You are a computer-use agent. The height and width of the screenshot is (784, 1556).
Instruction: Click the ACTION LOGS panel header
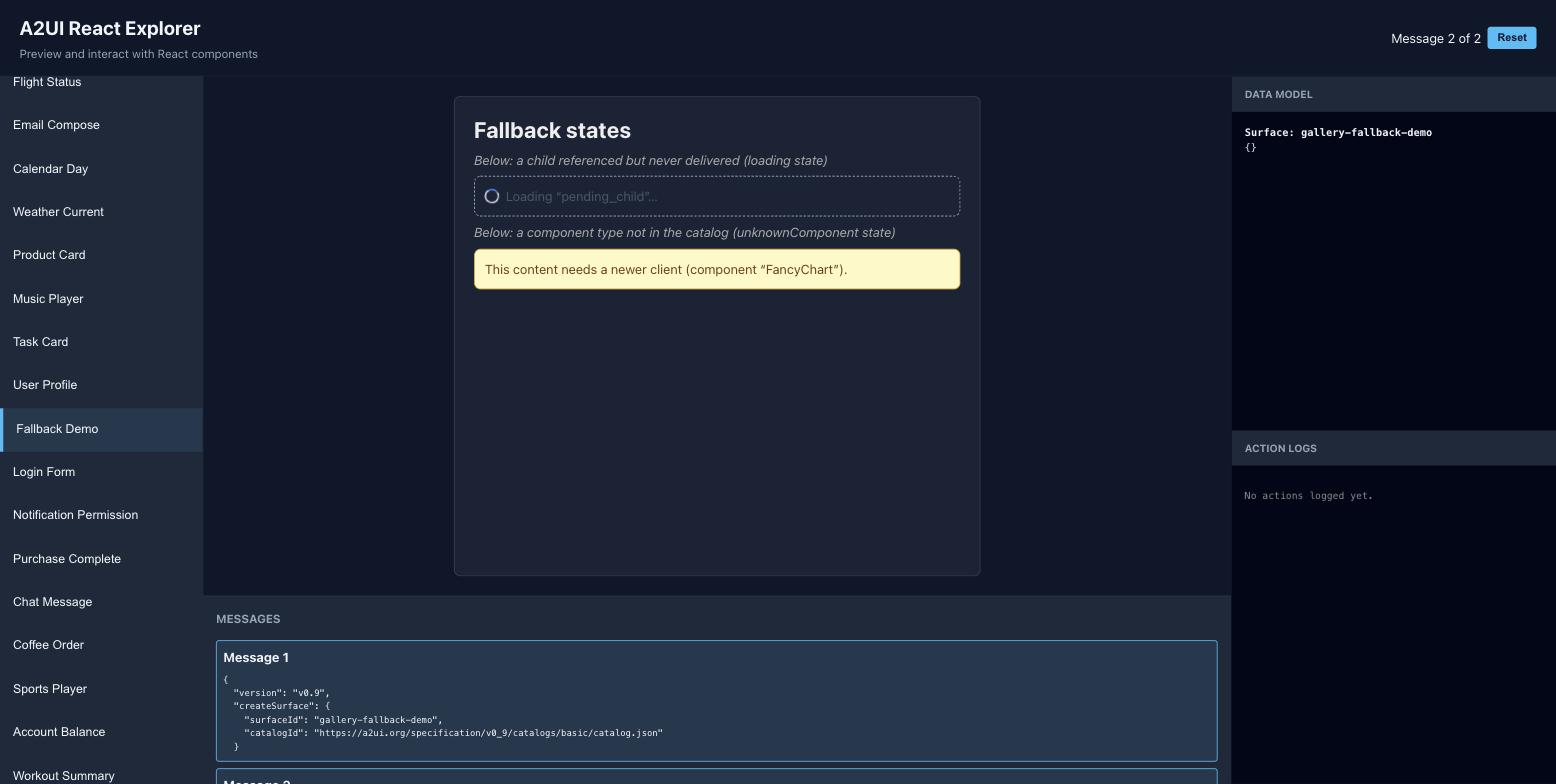(1394, 448)
